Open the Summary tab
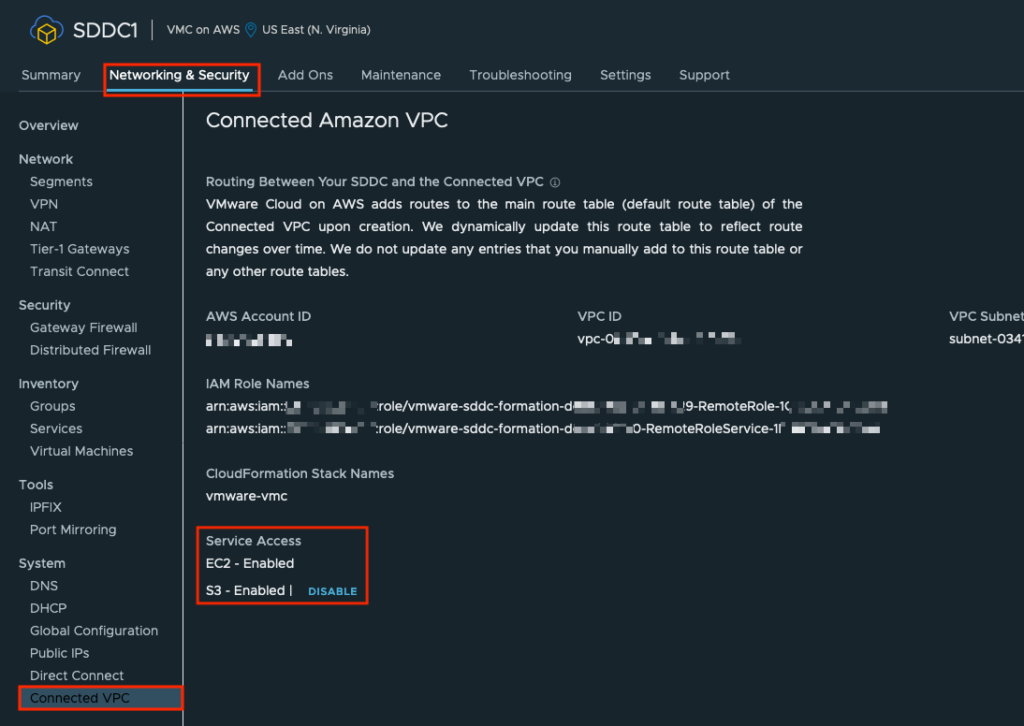The width and height of the screenshot is (1024, 726). click(51, 75)
